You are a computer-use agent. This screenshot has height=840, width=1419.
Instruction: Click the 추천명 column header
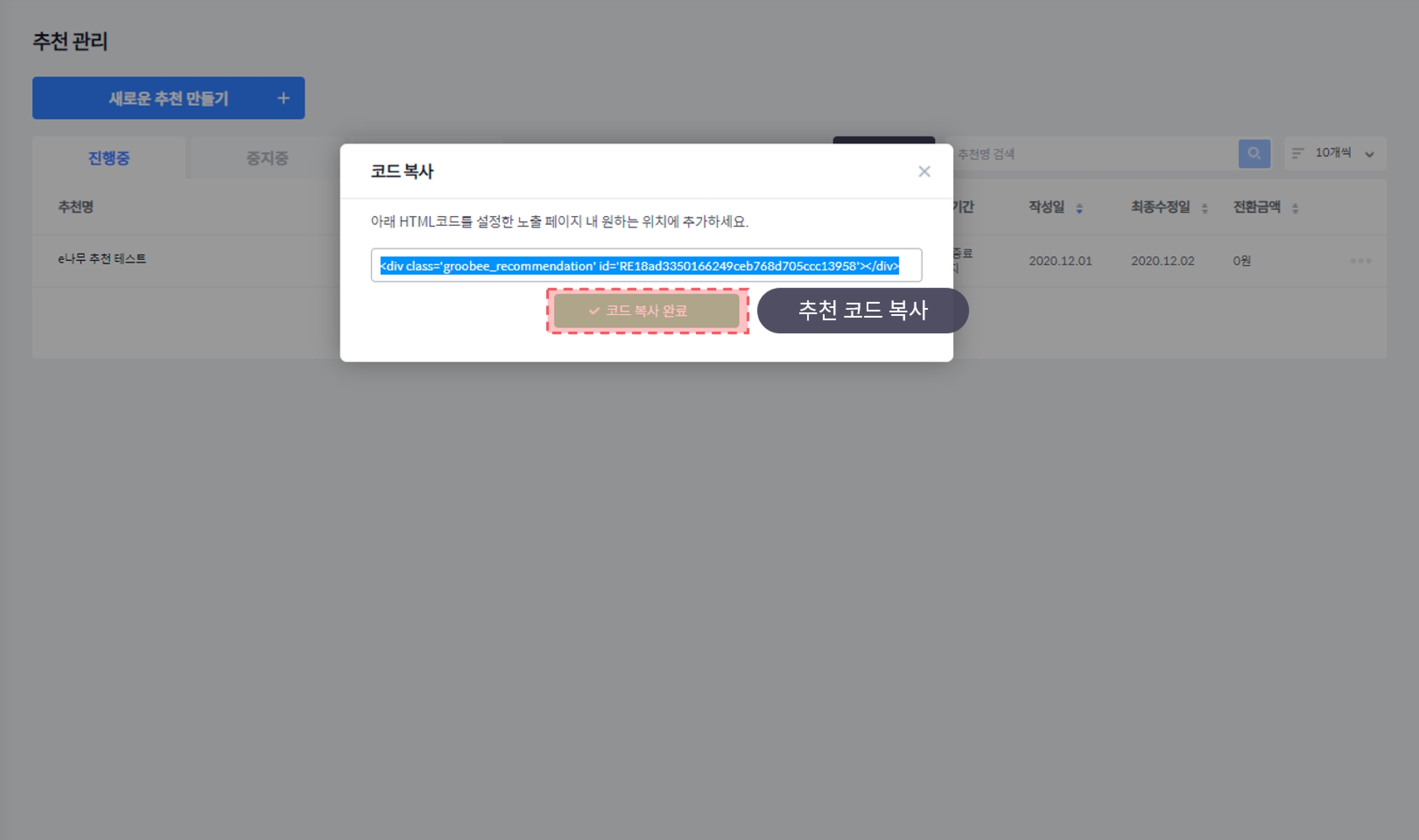tap(76, 207)
